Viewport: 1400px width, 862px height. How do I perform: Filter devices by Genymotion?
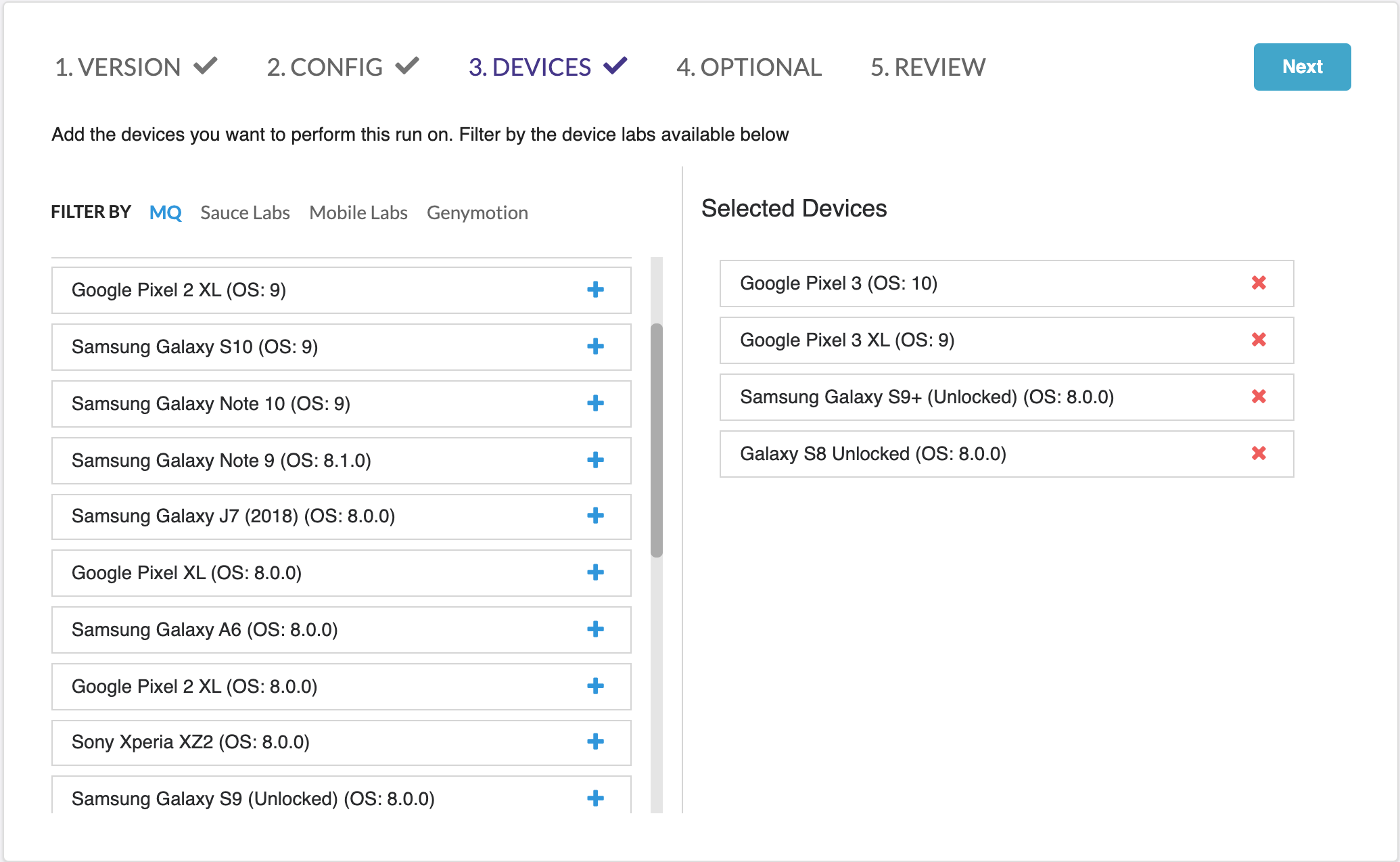pyautogui.click(x=477, y=212)
